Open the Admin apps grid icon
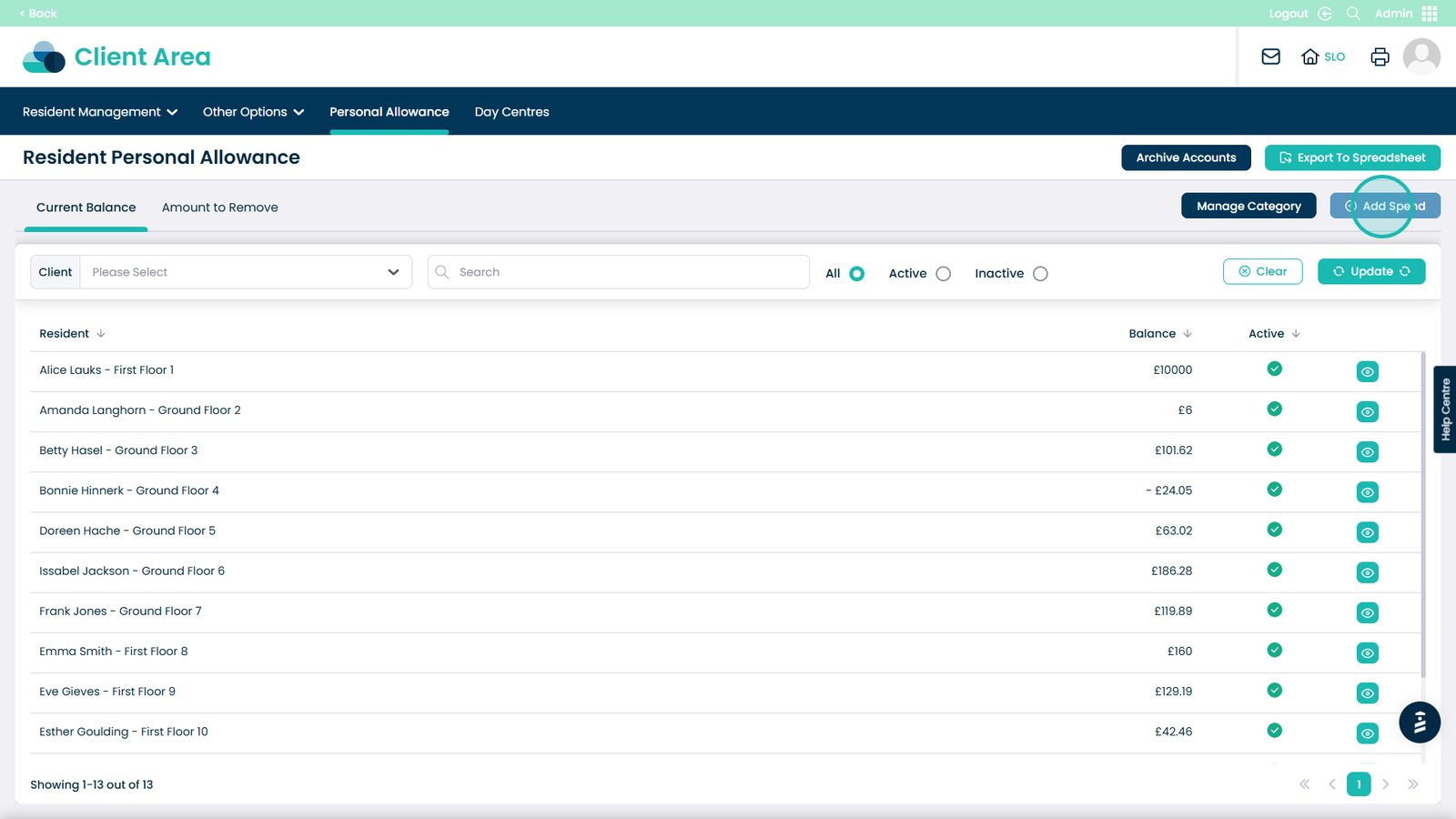 click(x=1430, y=14)
